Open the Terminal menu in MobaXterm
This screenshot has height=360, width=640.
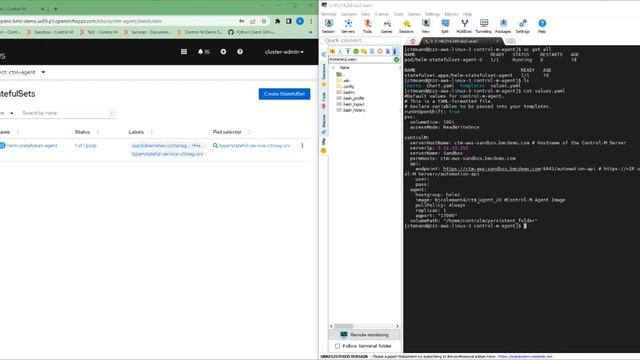(329, 14)
